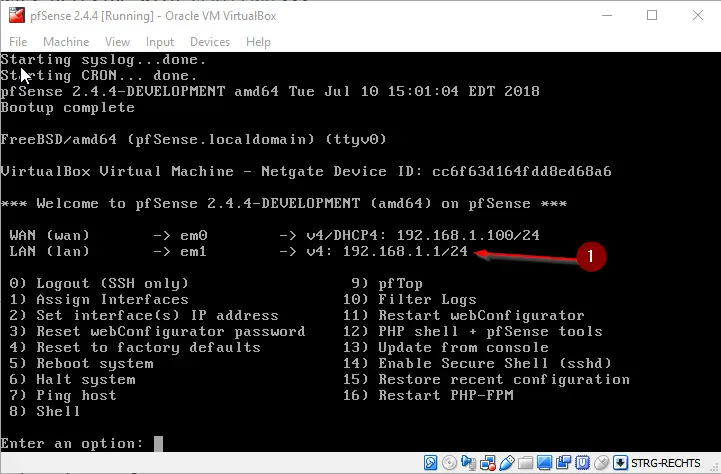Click the optical disc indicator icon
The width and height of the screenshot is (721, 474).
449,463
